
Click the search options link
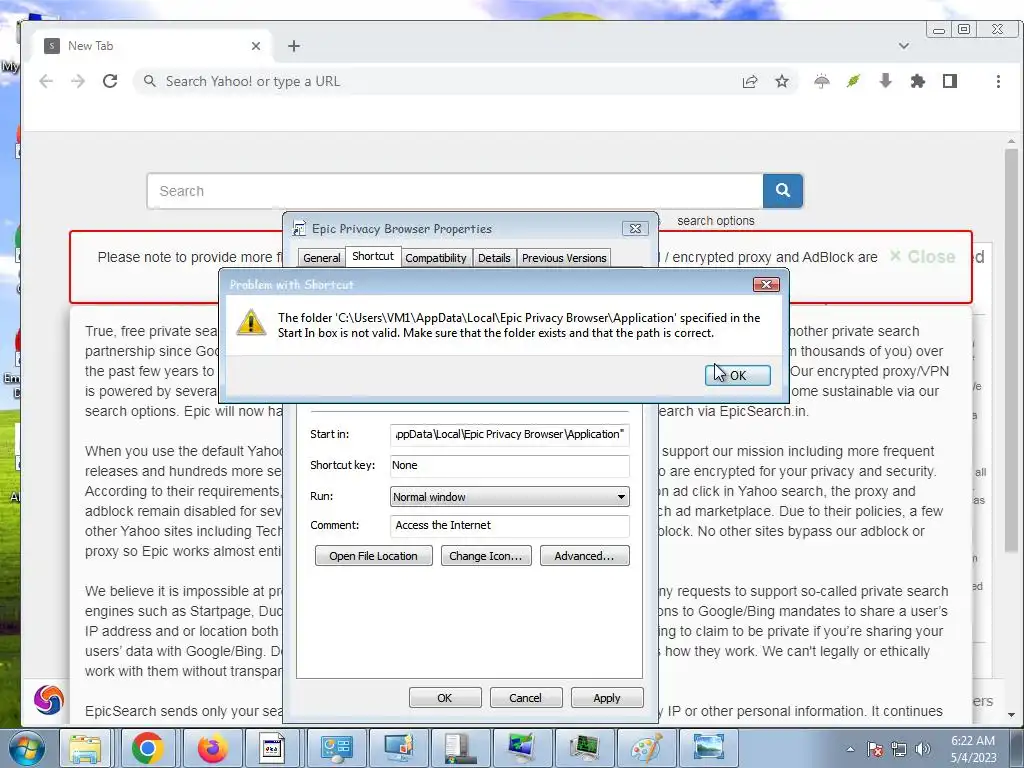click(x=716, y=221)
